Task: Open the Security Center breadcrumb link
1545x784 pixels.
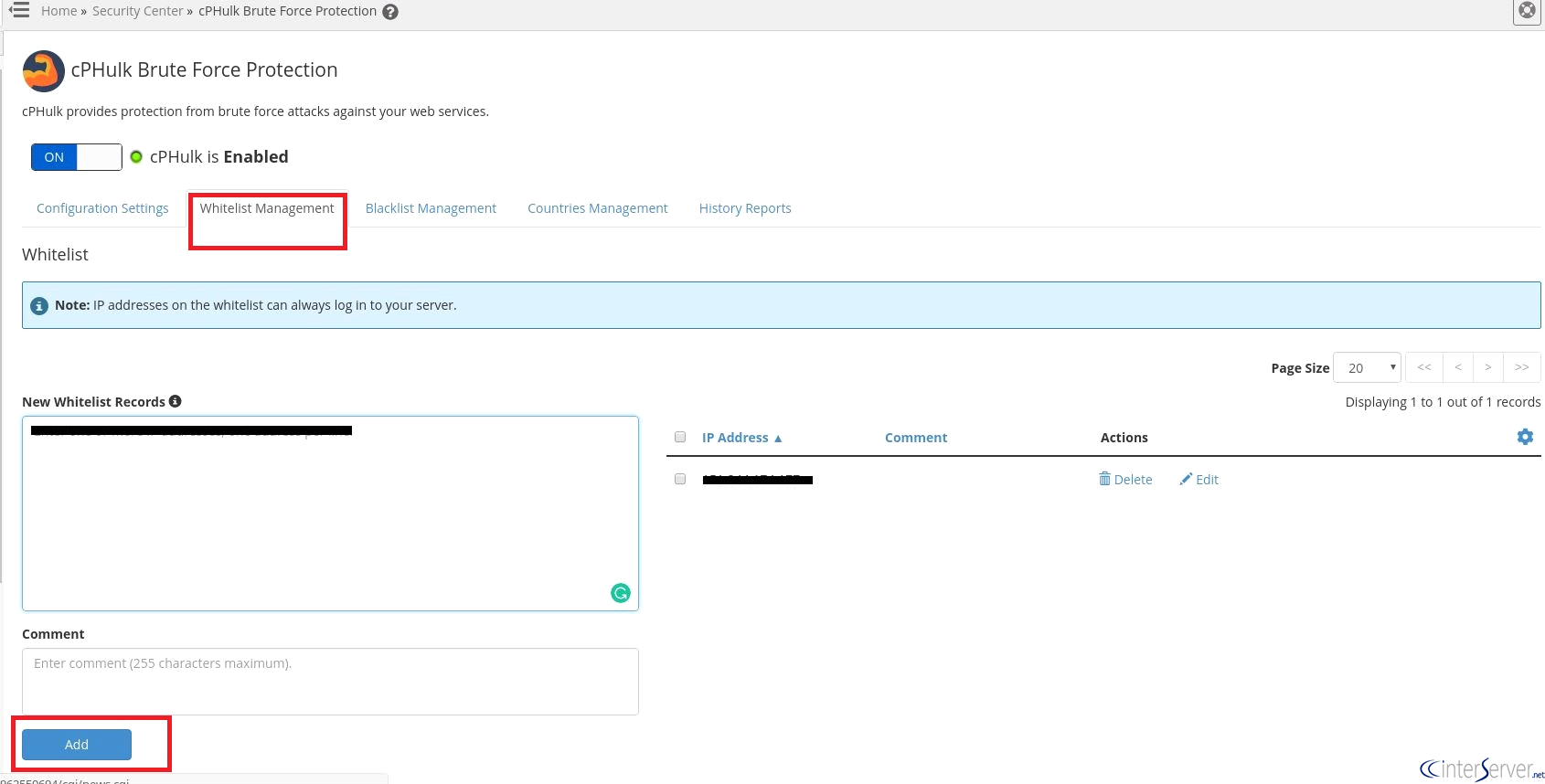Action: tap(138, 11)
